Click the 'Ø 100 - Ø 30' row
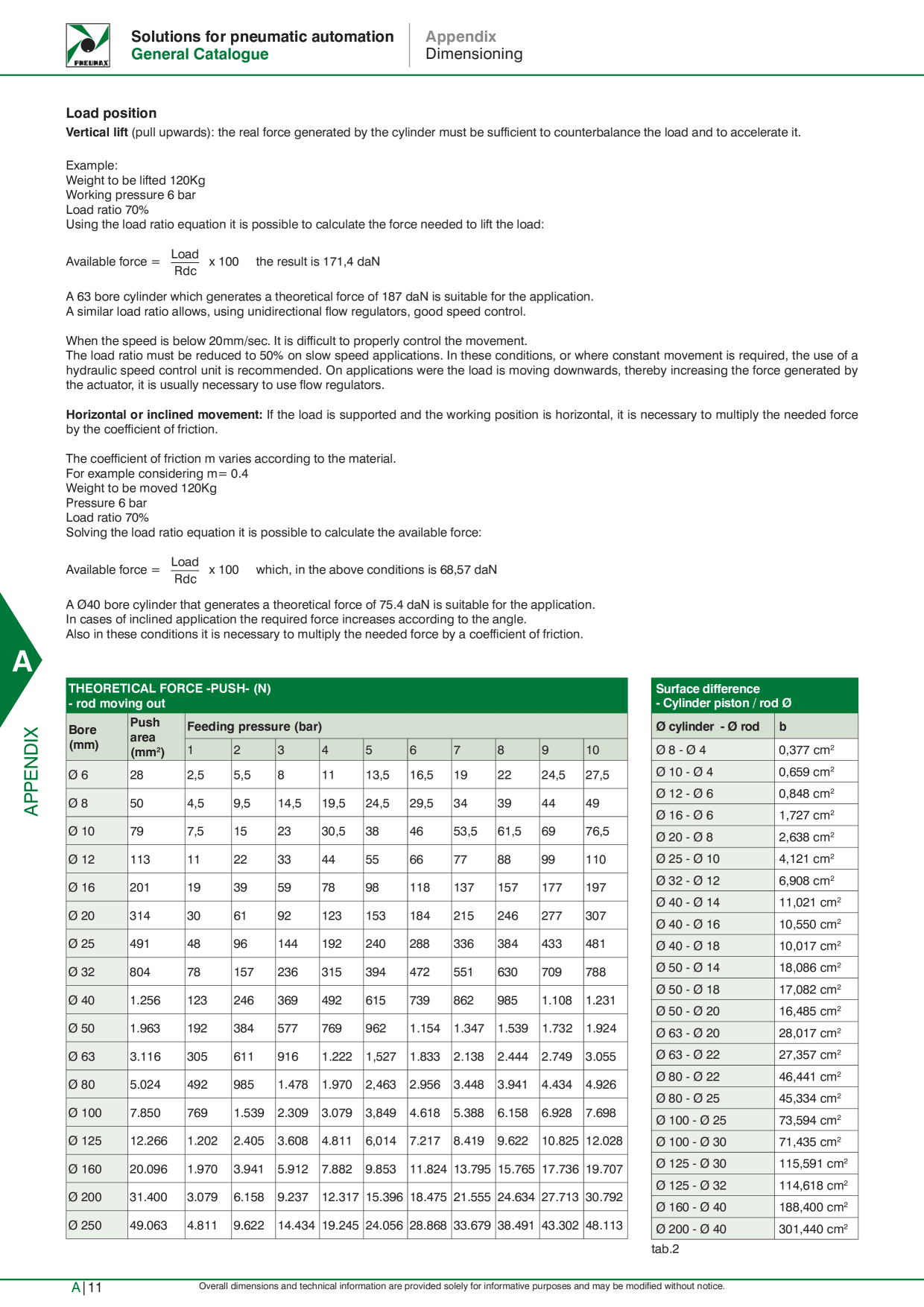The width and height of the screenshot is (924, 1307). [755, 1142]
